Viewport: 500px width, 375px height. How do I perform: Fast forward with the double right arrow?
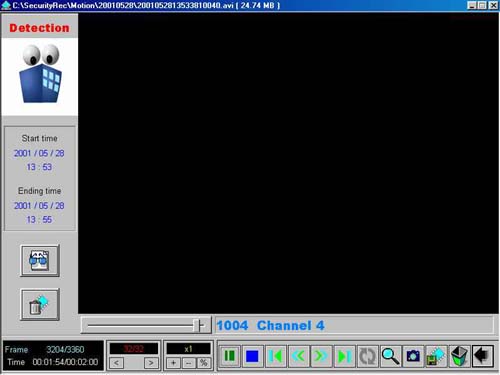click(x=321, y=356)
